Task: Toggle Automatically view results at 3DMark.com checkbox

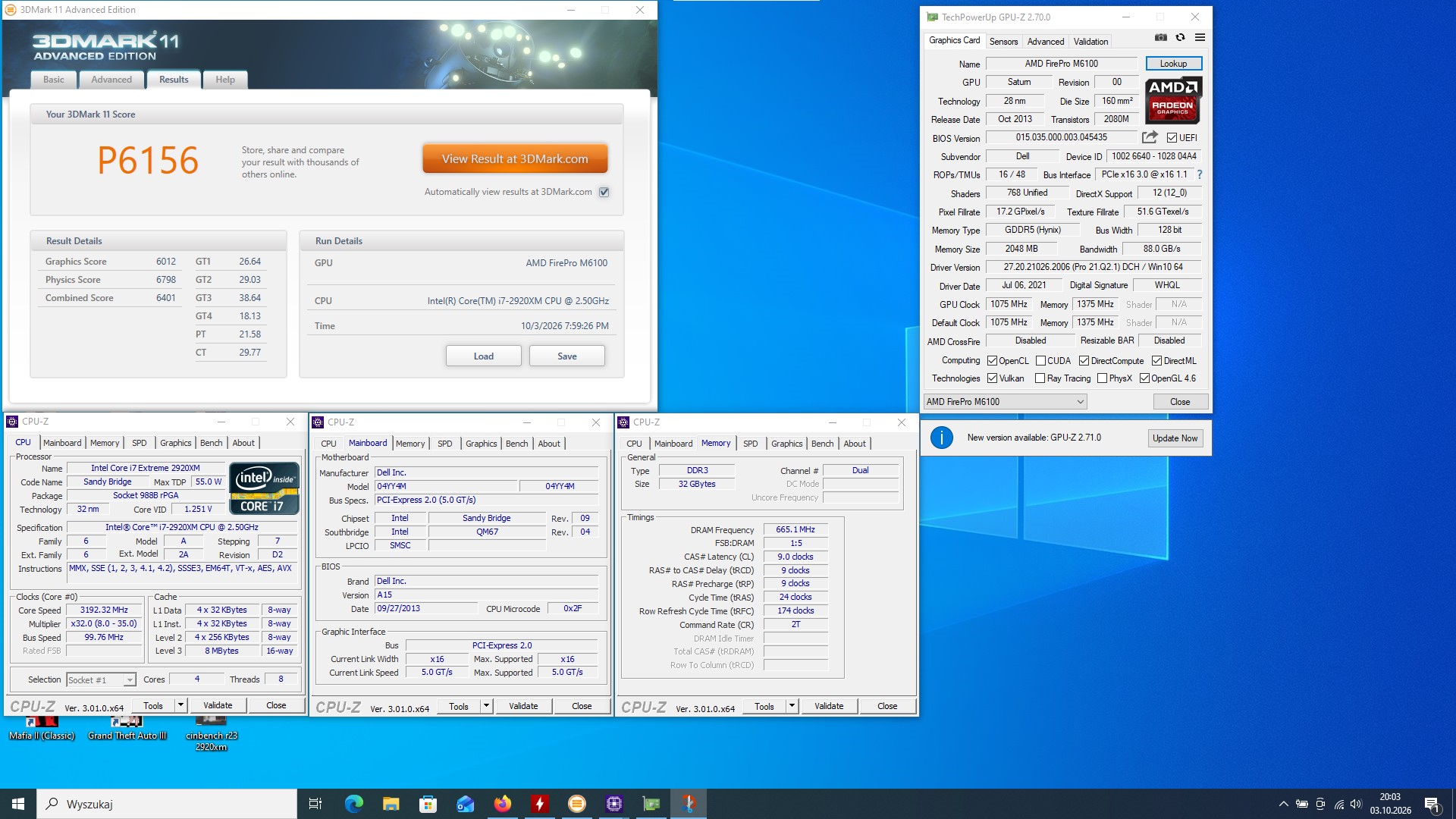Action: [604, 192]
